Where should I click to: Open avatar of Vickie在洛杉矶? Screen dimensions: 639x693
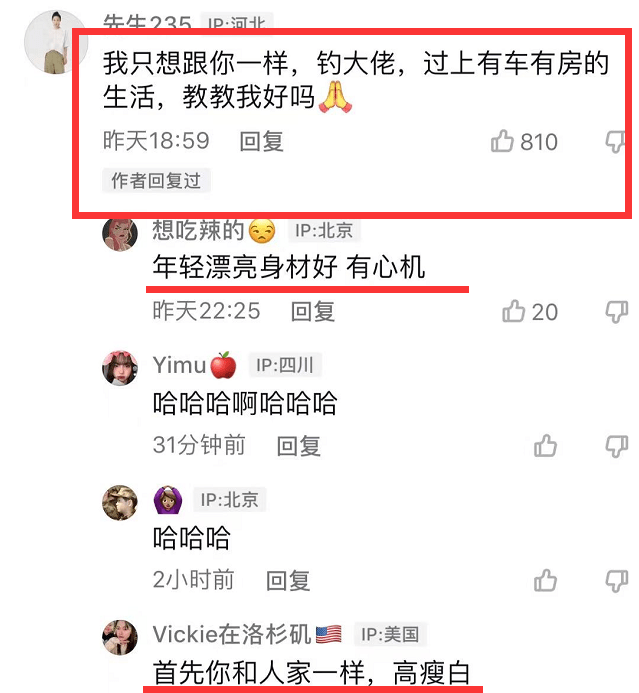pyautogui.click(x=120, y=637)
